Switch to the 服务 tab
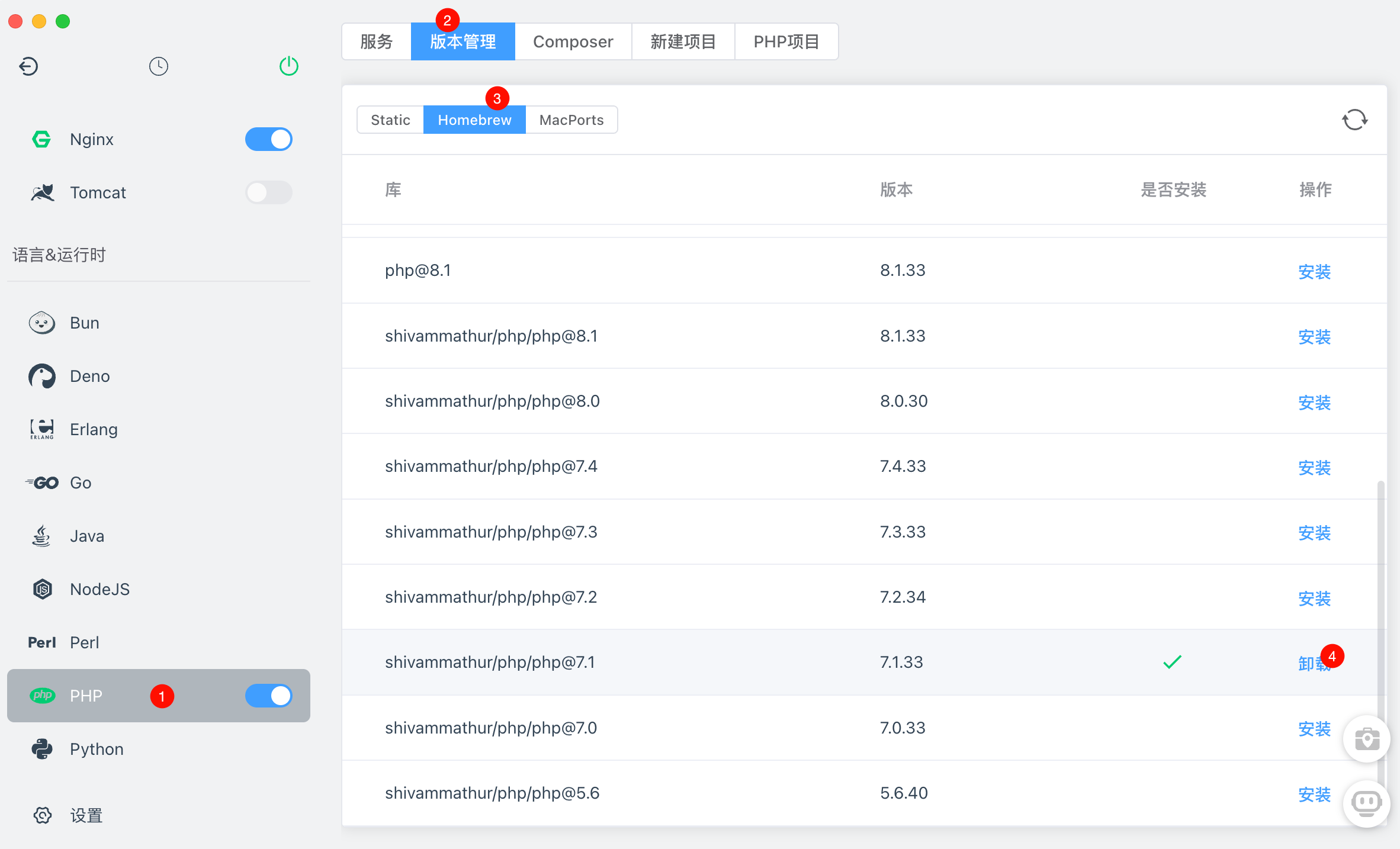Screen dimensions: 1400x849 pyautogui.click(x=377, y=41)
